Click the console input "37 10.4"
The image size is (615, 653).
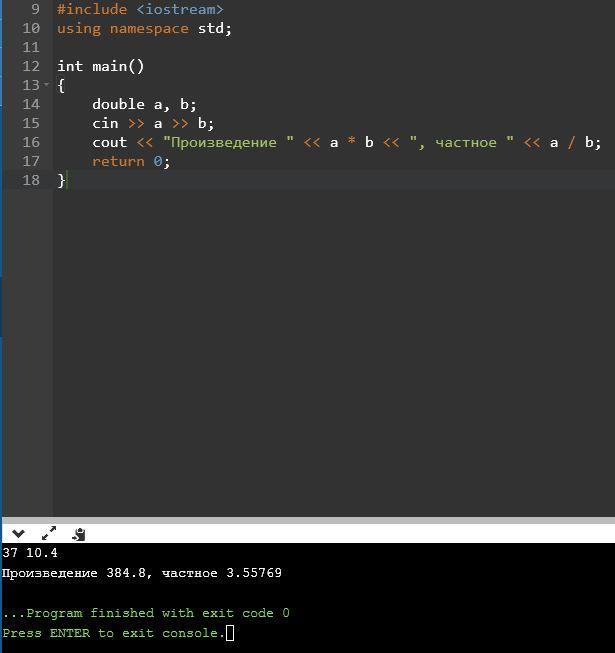coord(30,553)
